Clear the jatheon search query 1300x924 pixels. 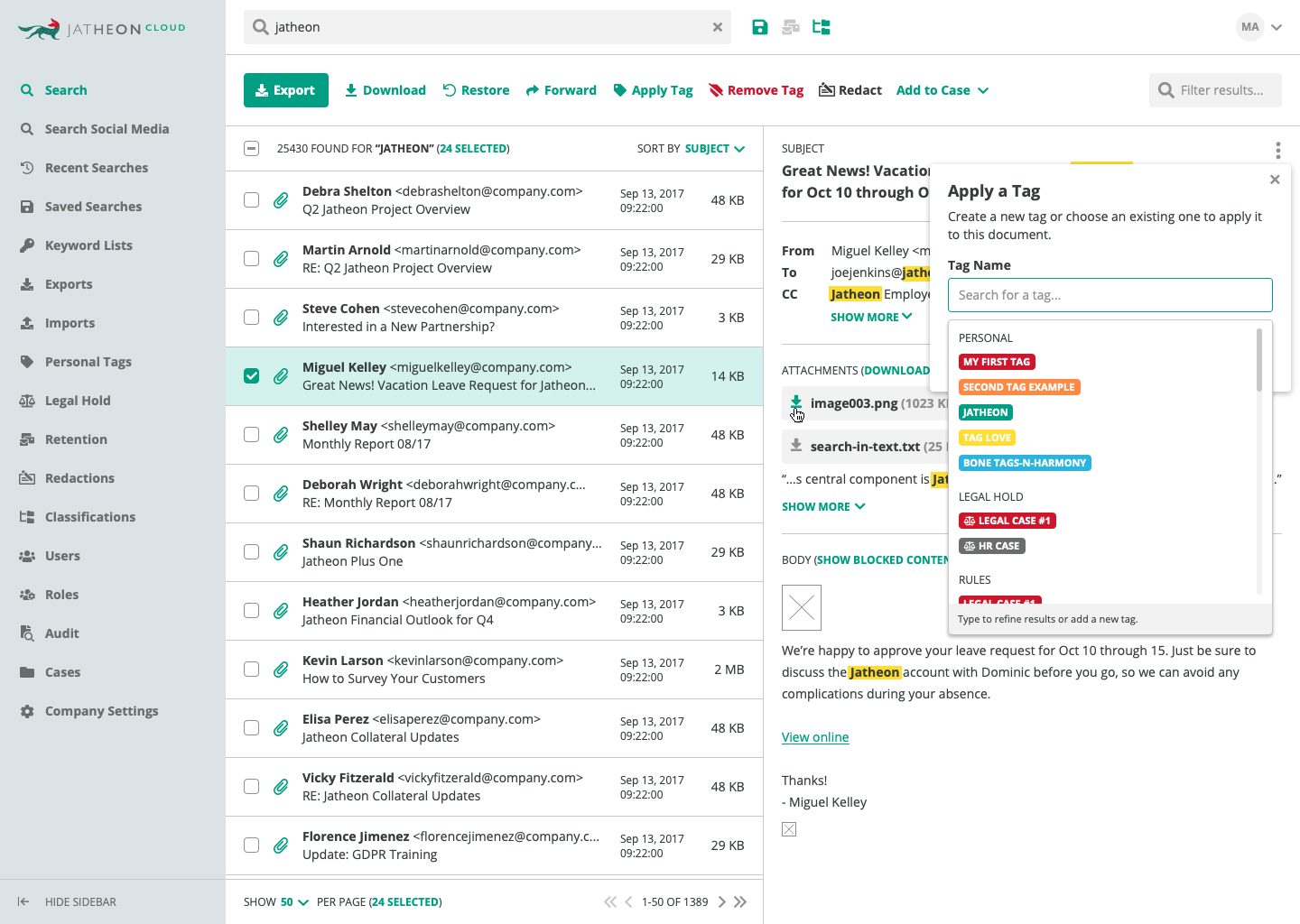[x=718, y=27]
